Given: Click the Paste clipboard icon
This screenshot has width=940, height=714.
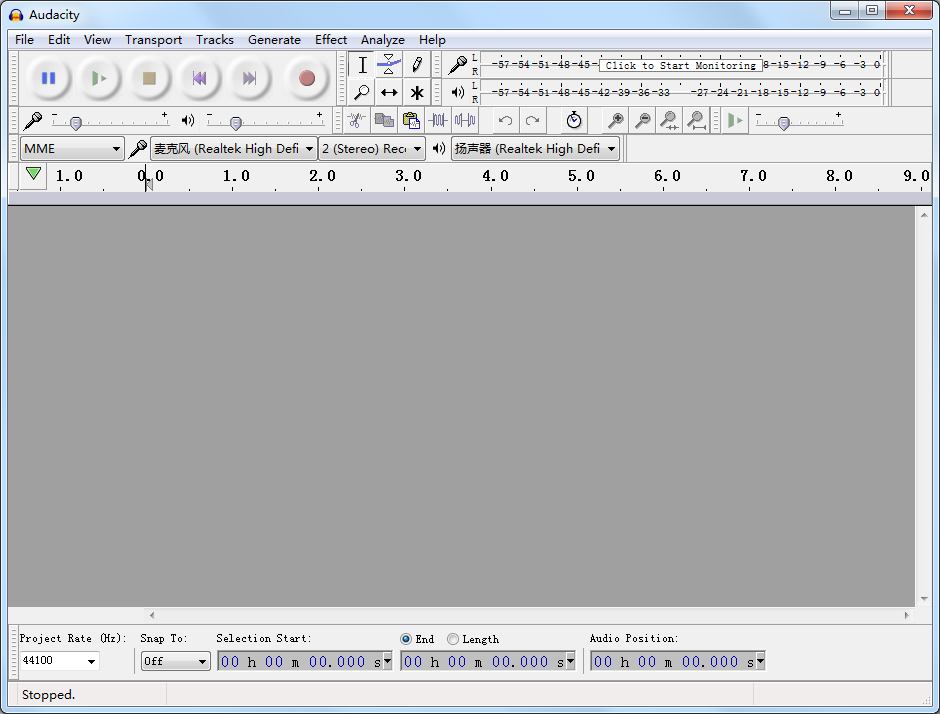Looking at the screenshot, I should [x=411, y=120].
